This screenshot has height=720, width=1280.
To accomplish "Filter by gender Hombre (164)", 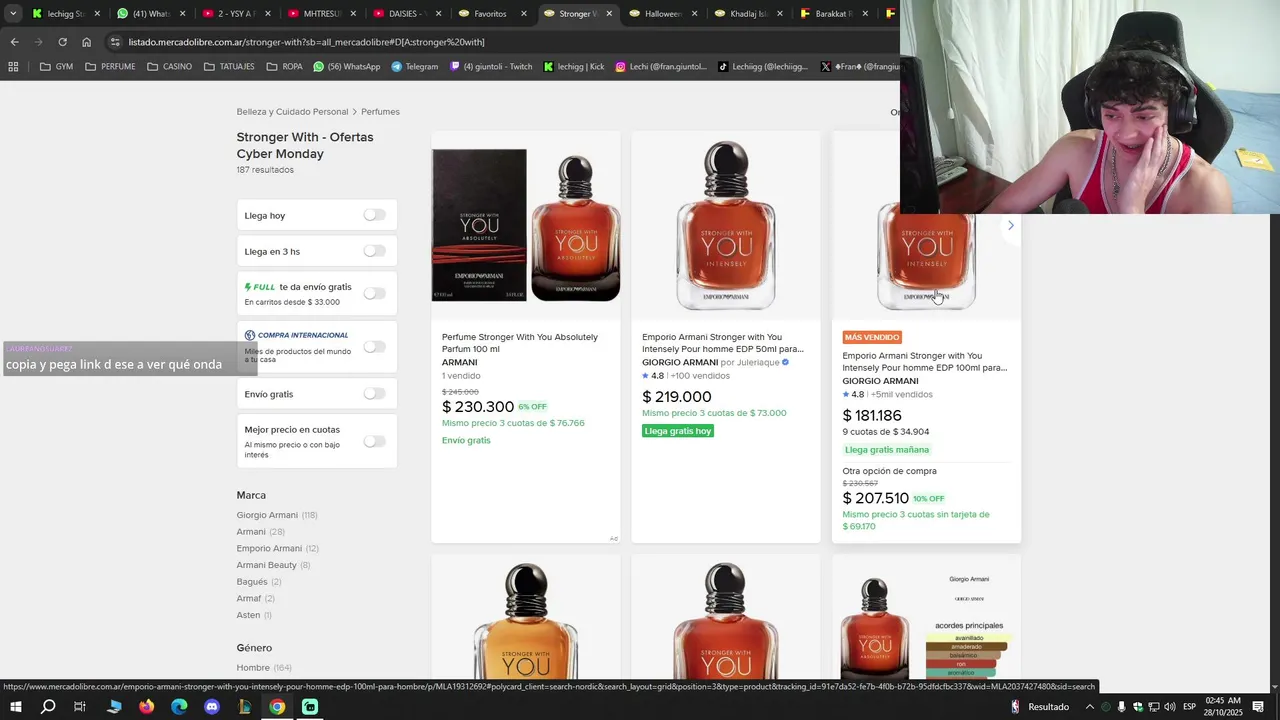I will (264, 667).
